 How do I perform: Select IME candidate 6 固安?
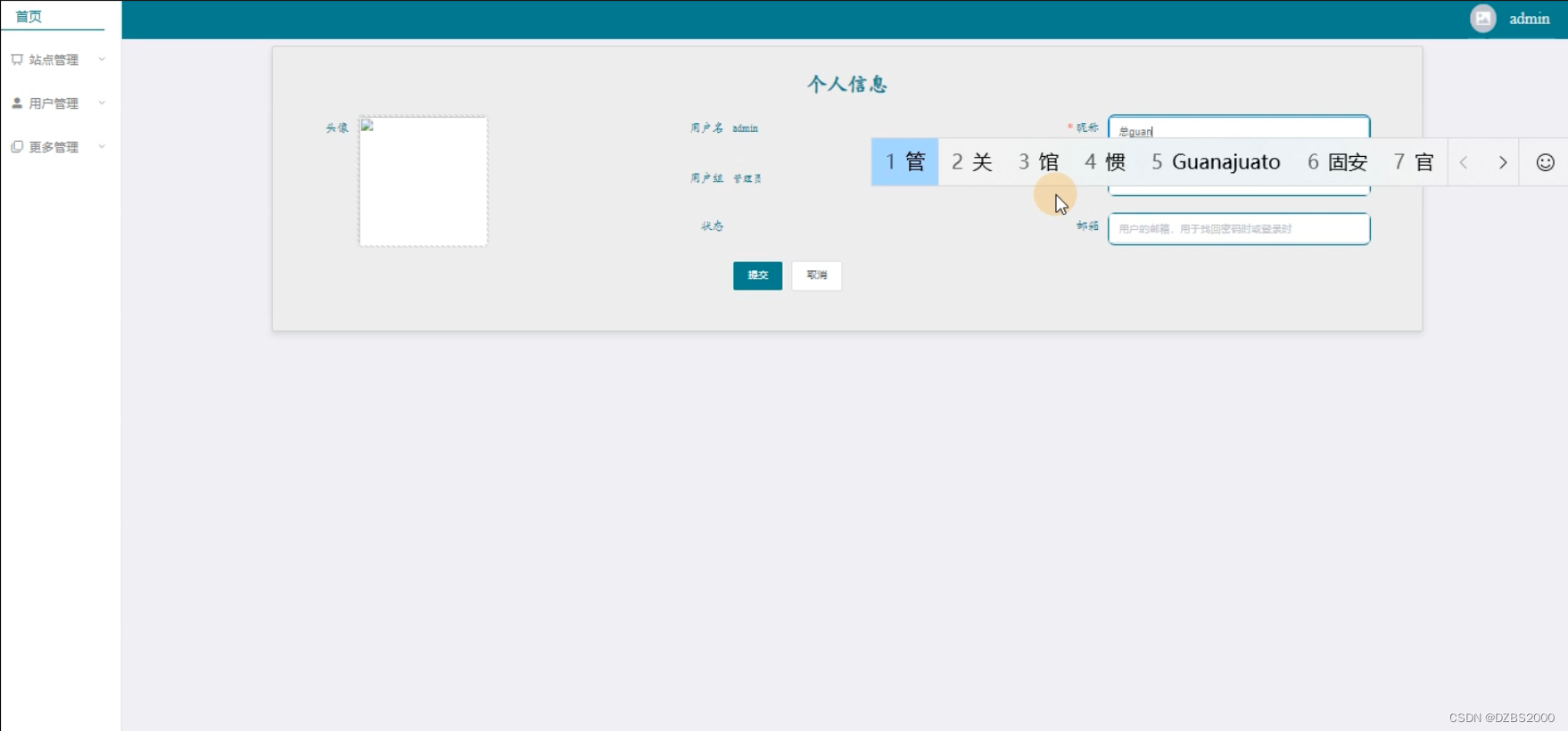click(x=1337, y=162)
